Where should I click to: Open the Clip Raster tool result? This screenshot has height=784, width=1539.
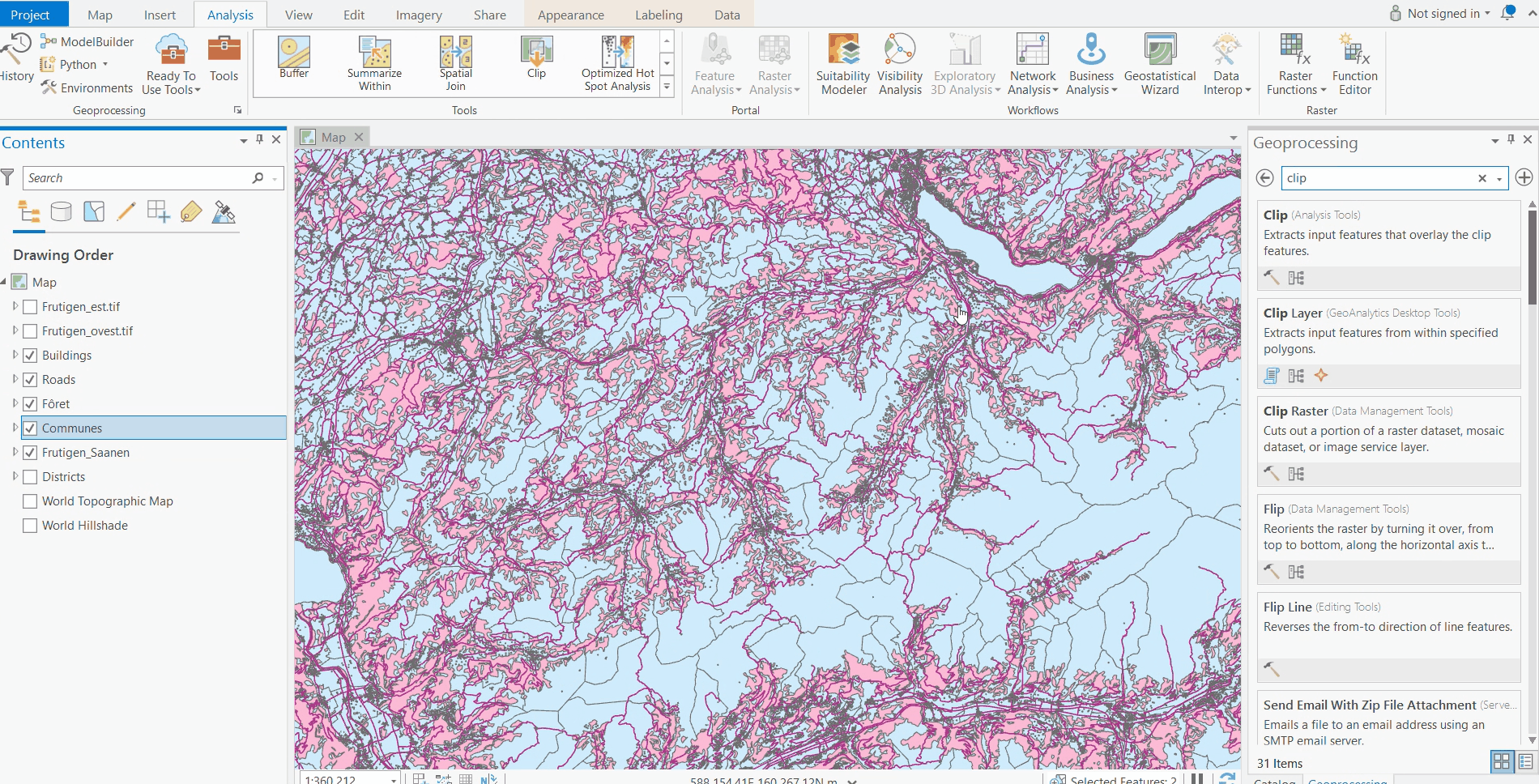tap(1295, 411)
